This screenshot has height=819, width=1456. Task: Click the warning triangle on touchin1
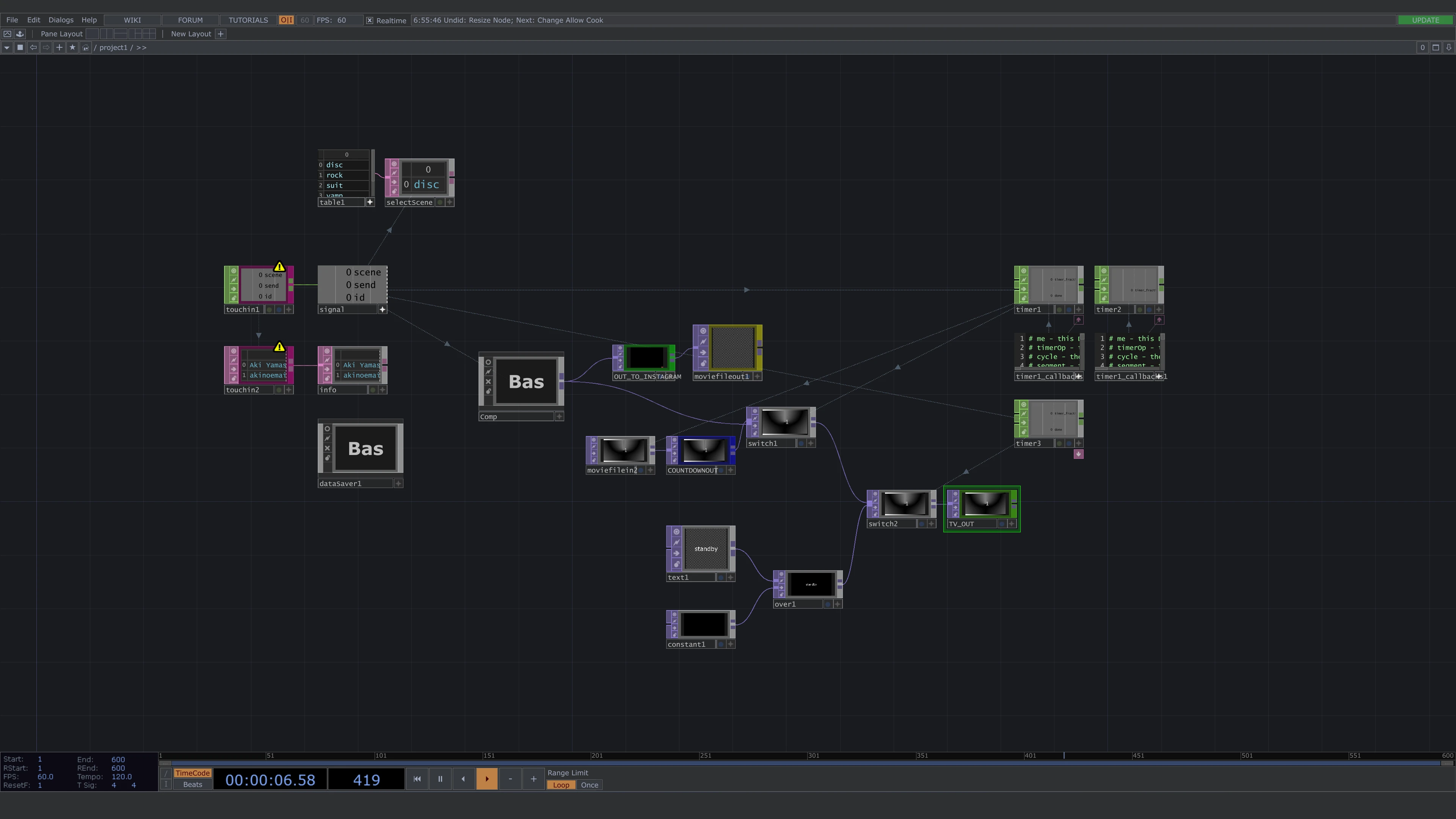tap(279, 267)
